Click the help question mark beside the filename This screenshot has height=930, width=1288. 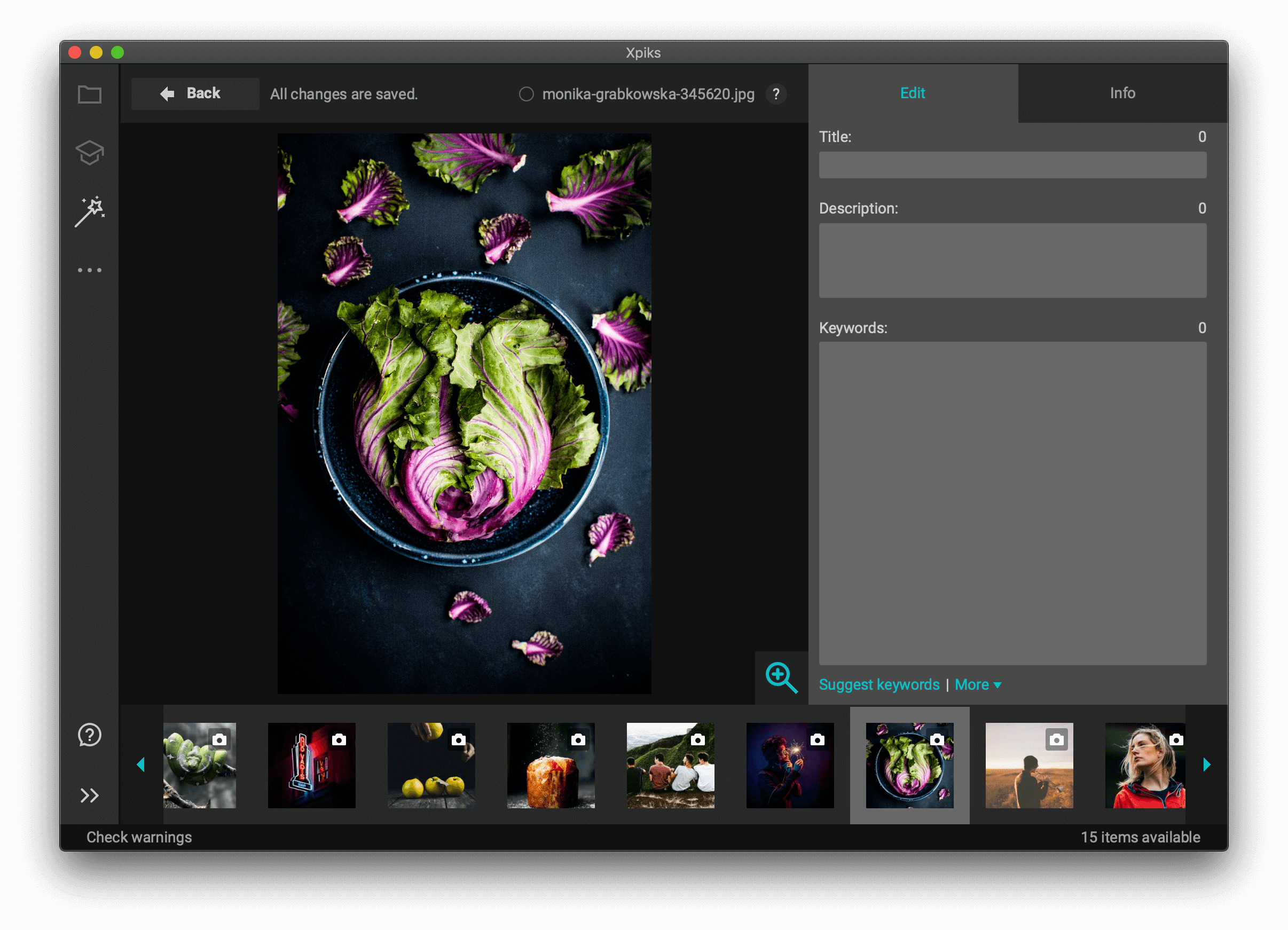[x=776, y=94]
